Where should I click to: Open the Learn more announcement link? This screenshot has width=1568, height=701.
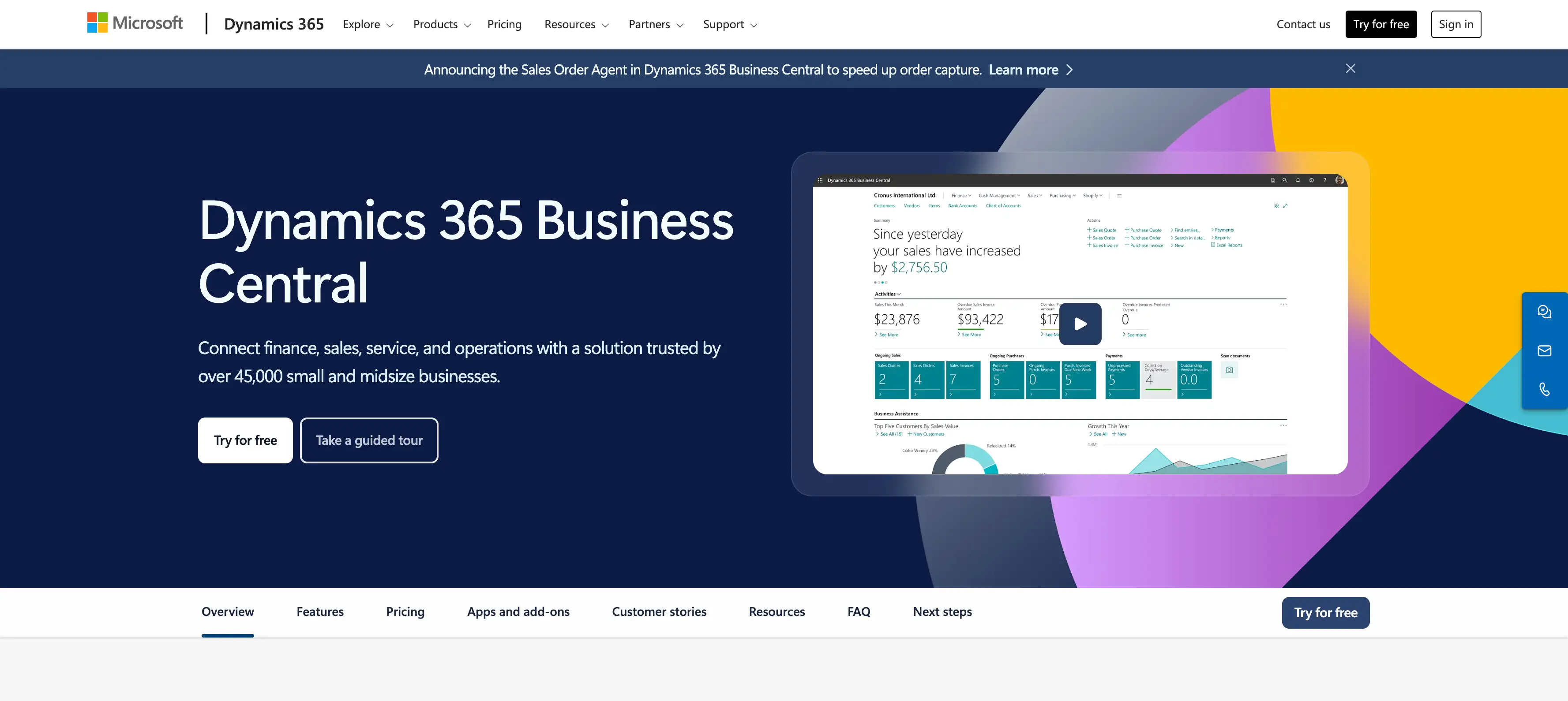1031,69
